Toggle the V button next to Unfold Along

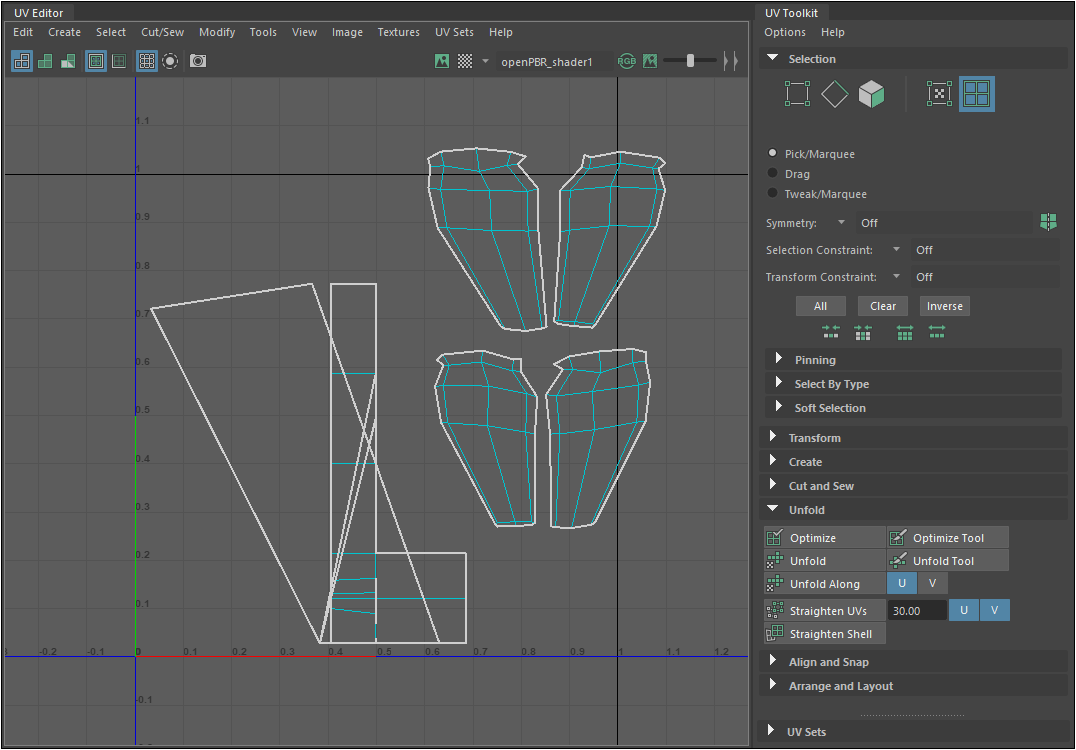tap(933, 584)
